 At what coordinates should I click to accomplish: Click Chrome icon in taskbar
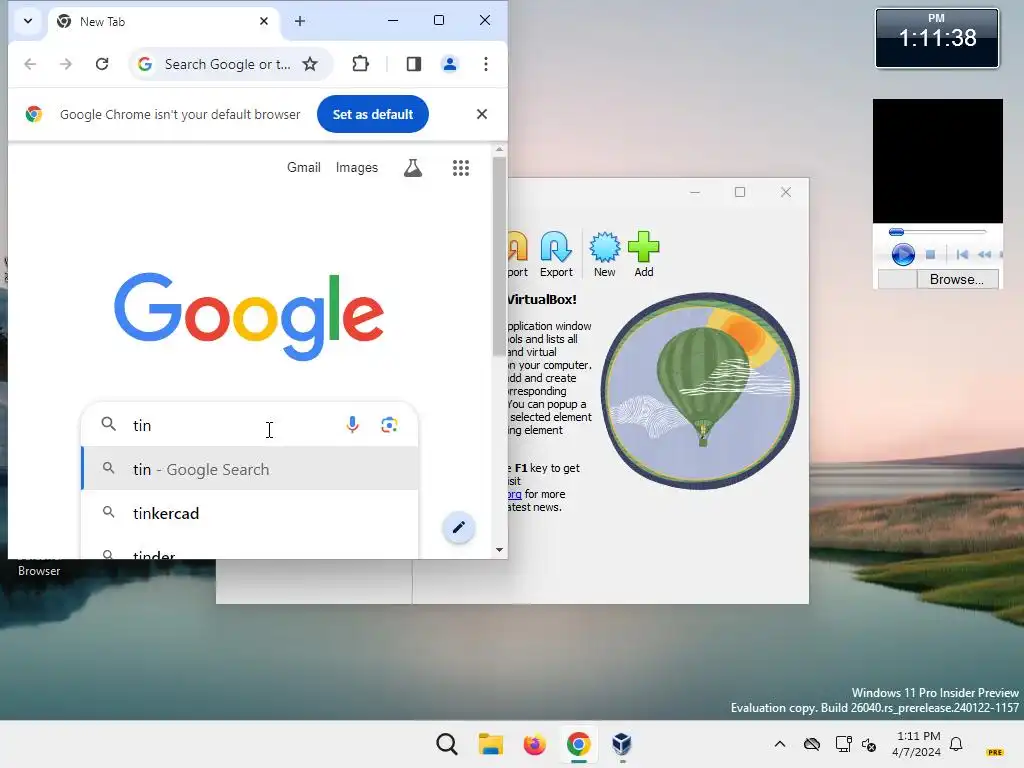click(x=579, y=744)
